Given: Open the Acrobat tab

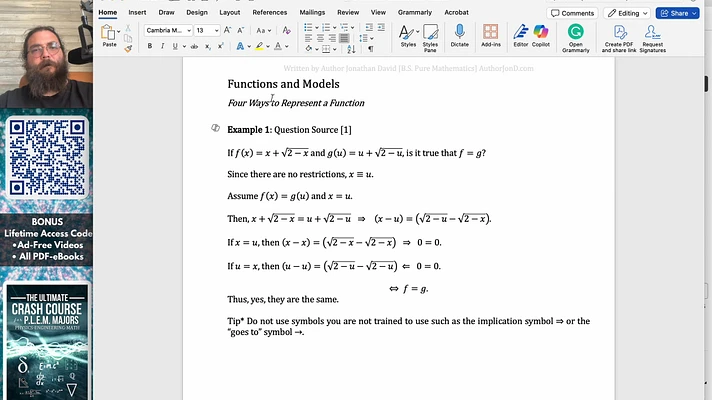Looking at the screenshot, I should 456,12.
